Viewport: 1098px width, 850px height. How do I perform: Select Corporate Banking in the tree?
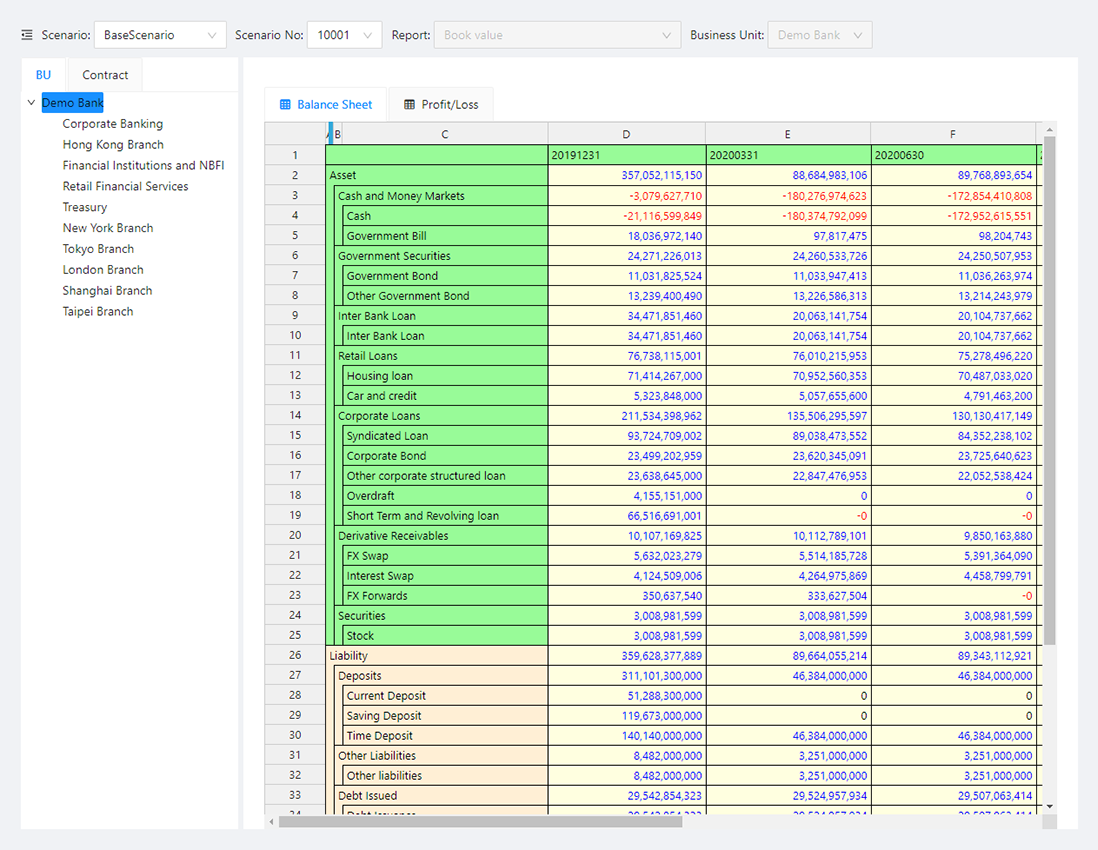point(112,124)
